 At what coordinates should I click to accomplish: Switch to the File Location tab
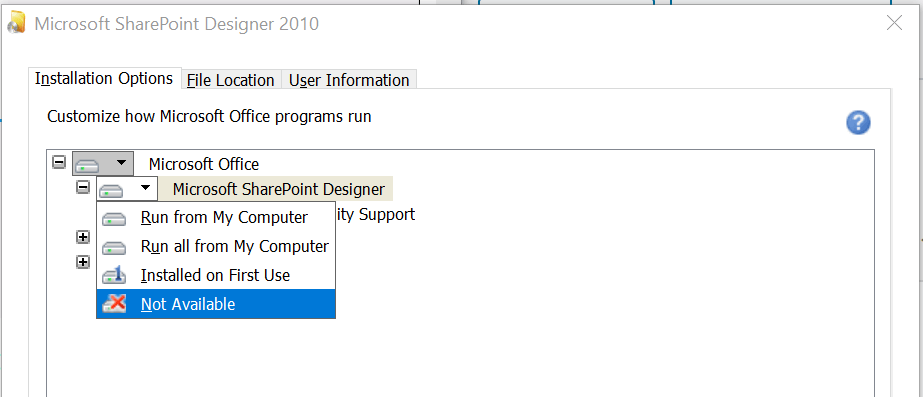(x=231, y=80)
